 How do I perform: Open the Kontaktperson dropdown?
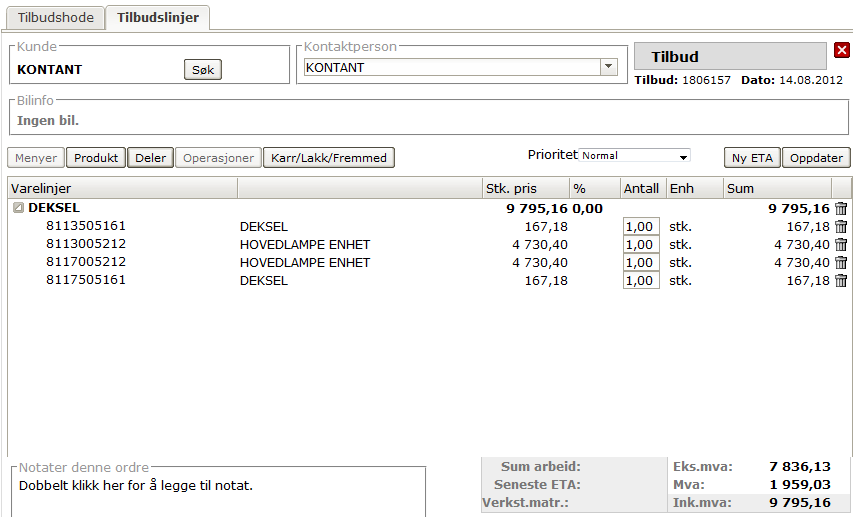pos(608,67)
